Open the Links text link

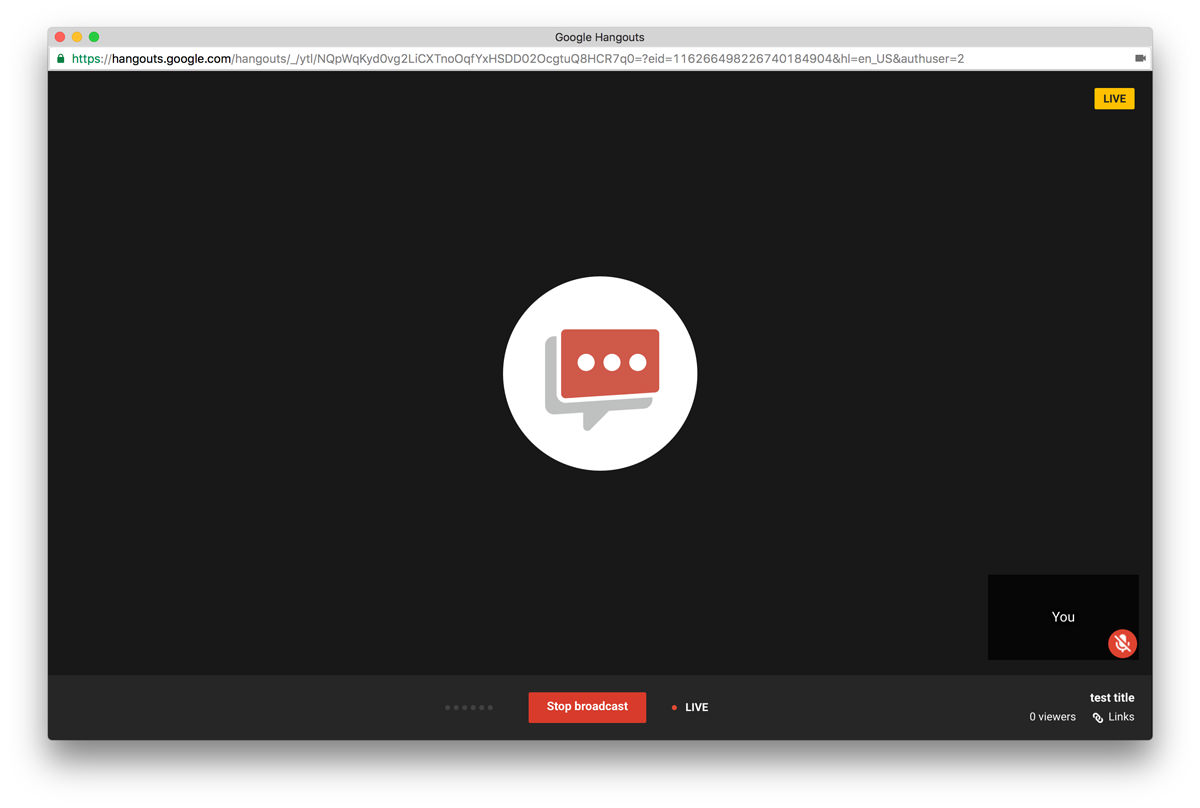1121,717
